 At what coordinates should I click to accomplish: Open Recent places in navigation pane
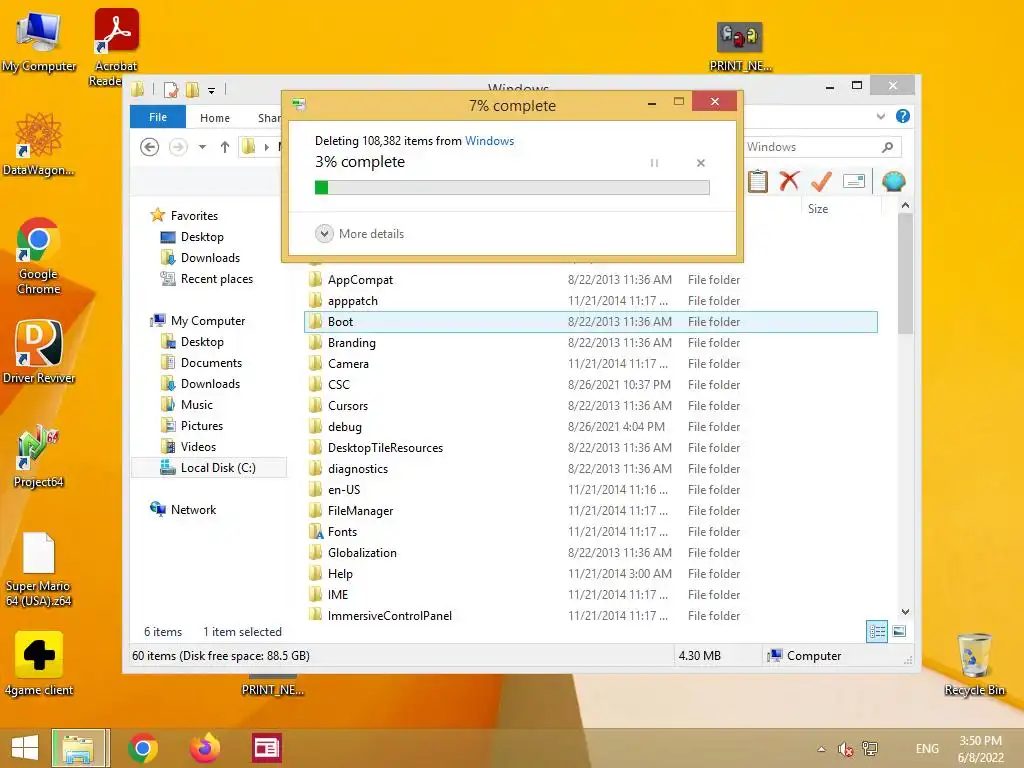coord(216,279)
